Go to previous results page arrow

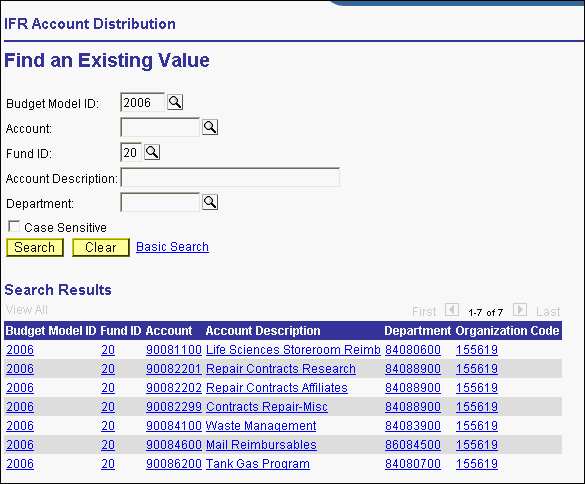[x=452, y=310]
